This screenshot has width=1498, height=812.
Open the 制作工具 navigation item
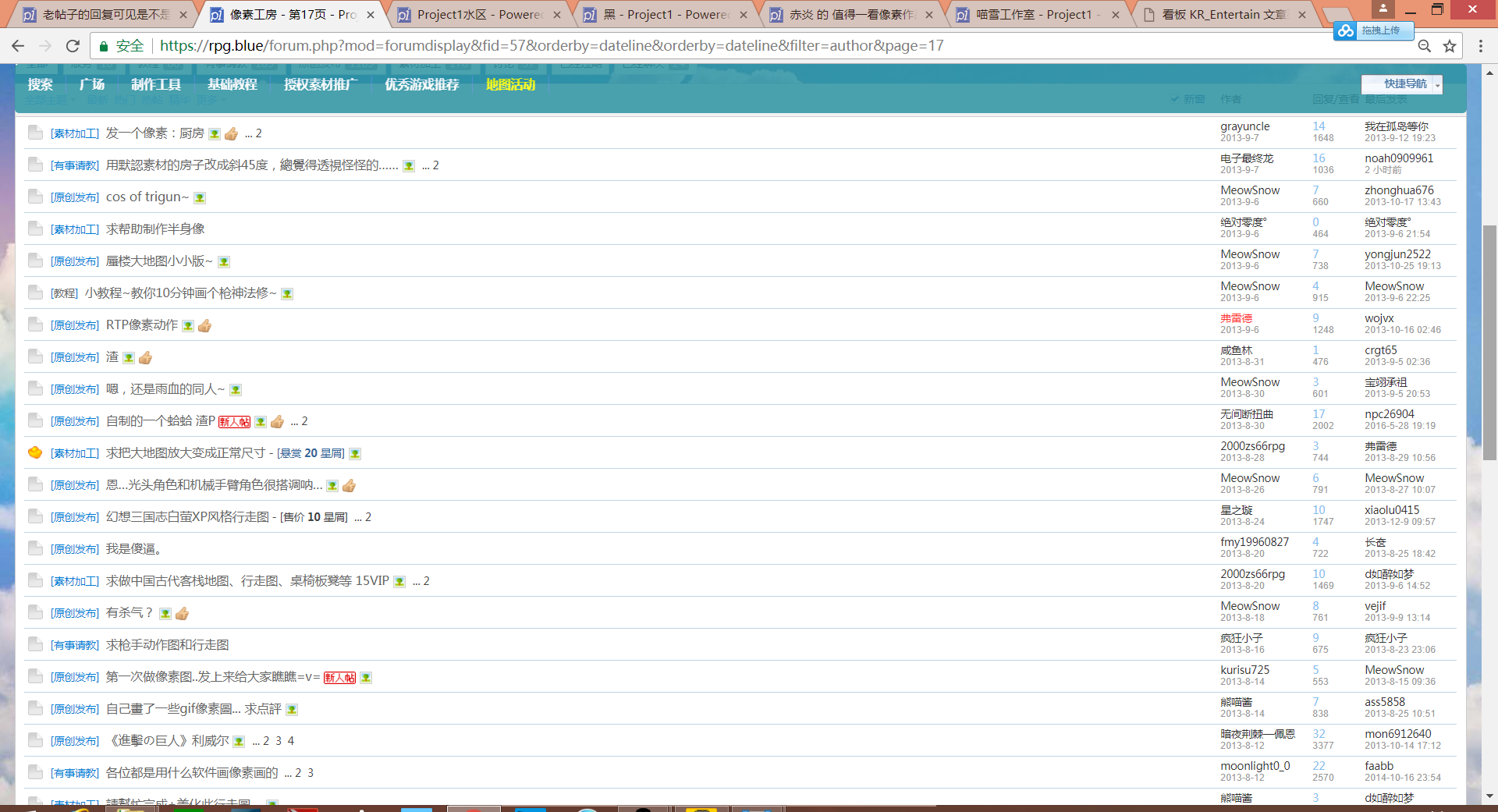(x=156, y=84)
